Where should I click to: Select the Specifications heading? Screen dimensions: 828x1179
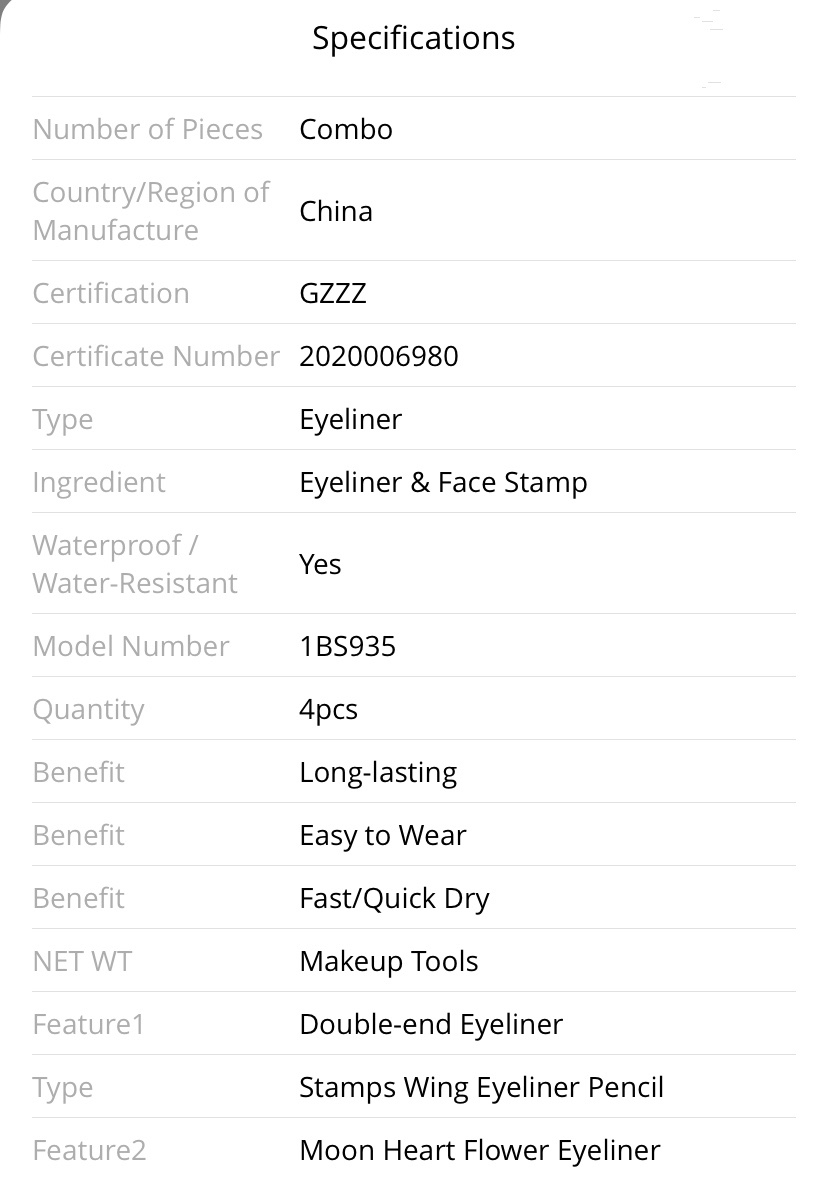(414, 38)
